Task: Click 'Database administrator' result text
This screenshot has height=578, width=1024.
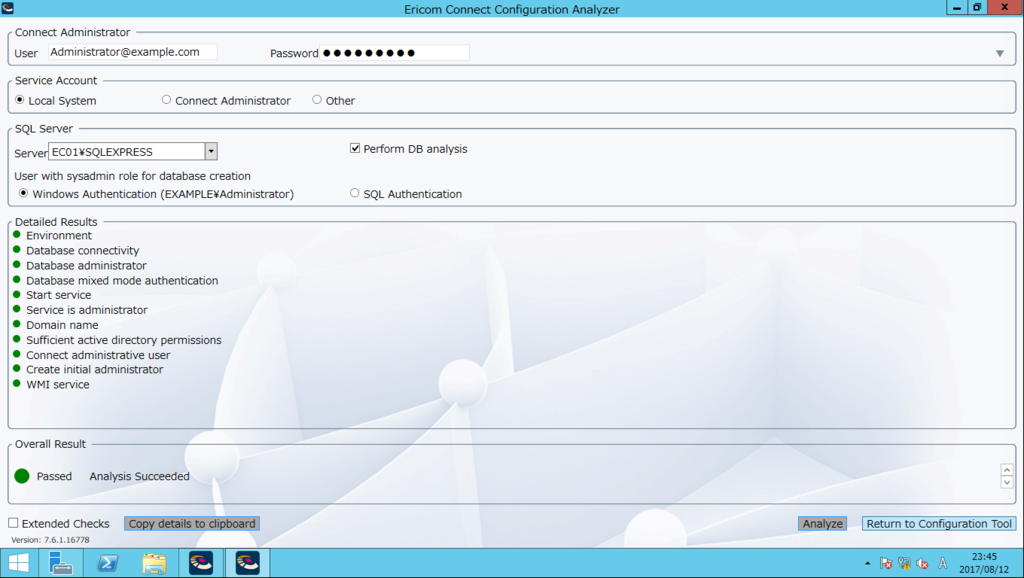Action: (86, 265)
